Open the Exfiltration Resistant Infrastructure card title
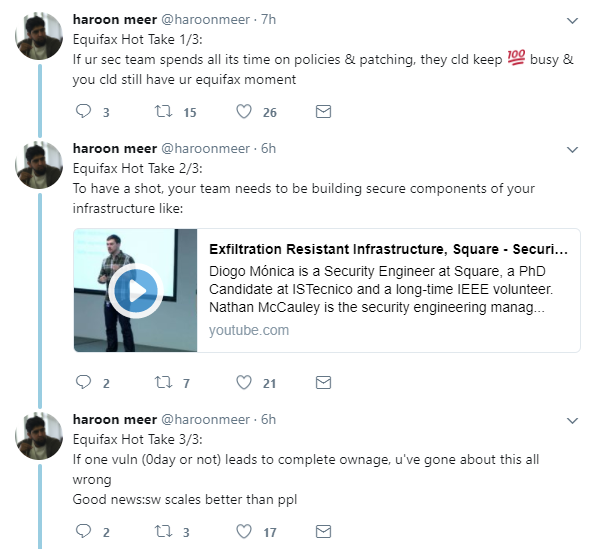 point(389,249)
